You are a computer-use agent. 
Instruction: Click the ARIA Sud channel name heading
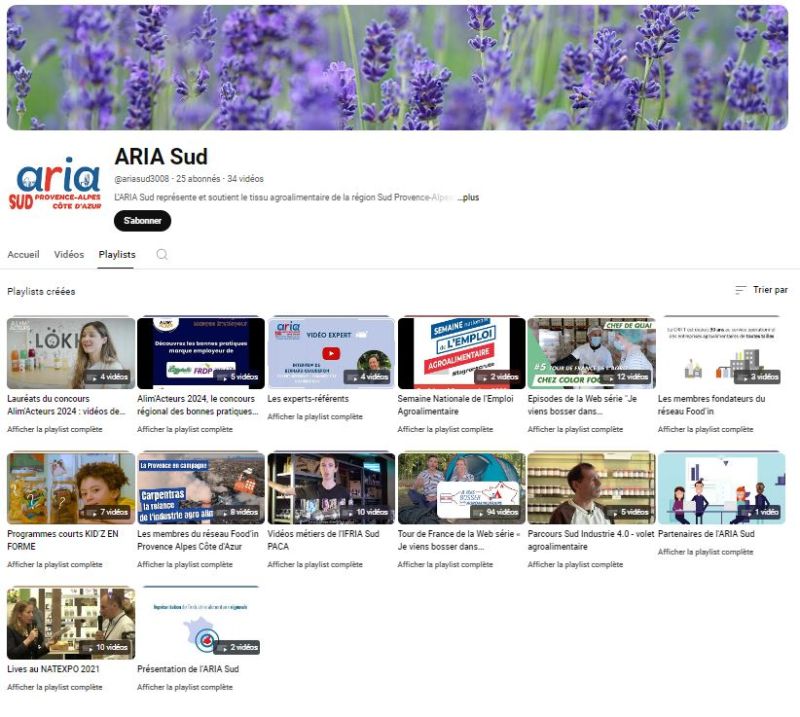[161, 156]
